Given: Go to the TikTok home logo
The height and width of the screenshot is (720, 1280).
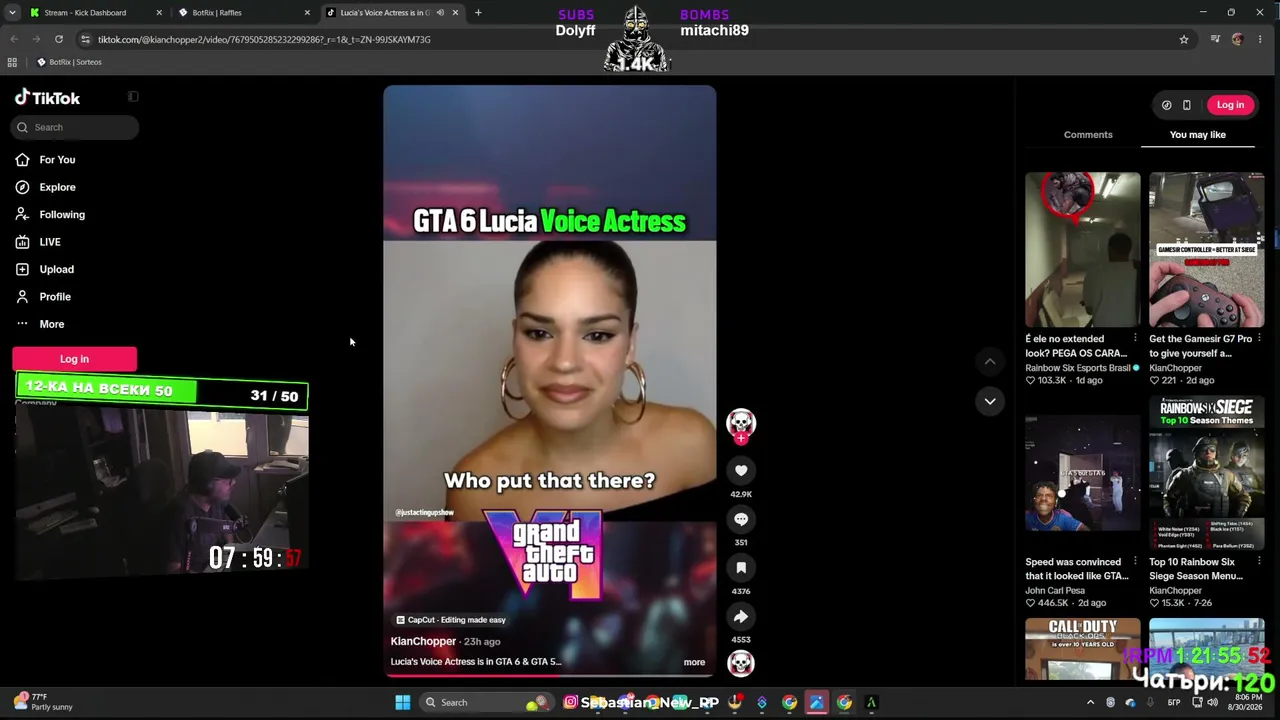Looking at the screenshot, I should 47,98.
